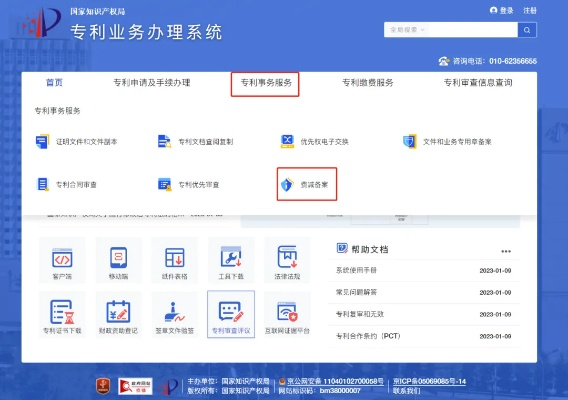This screenshot has width=568, height=400.
Task: Open the 互联网证据平台 icon
Action: tap(287, 312)
